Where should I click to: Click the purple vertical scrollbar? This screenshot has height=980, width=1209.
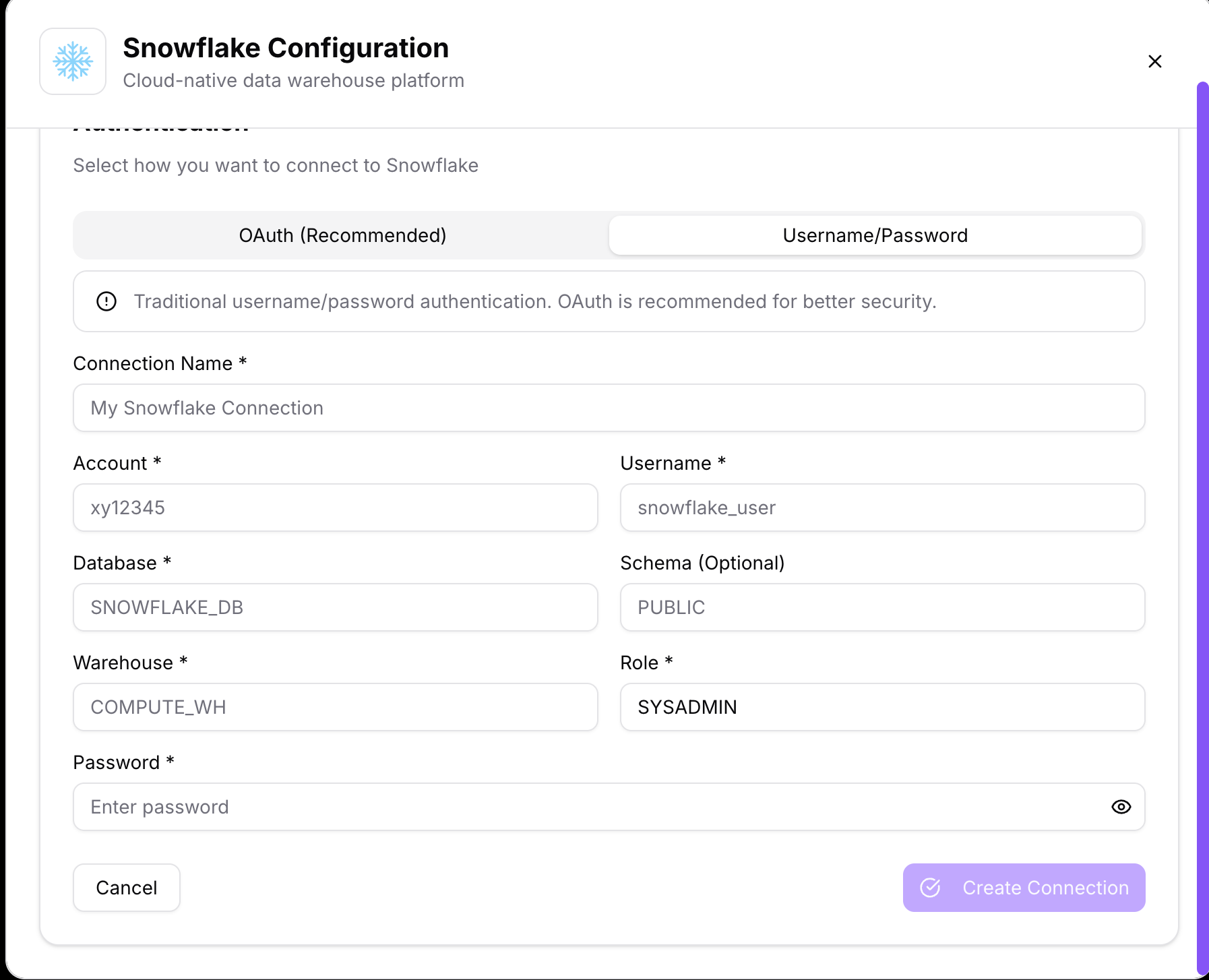tap(1202, 526)
